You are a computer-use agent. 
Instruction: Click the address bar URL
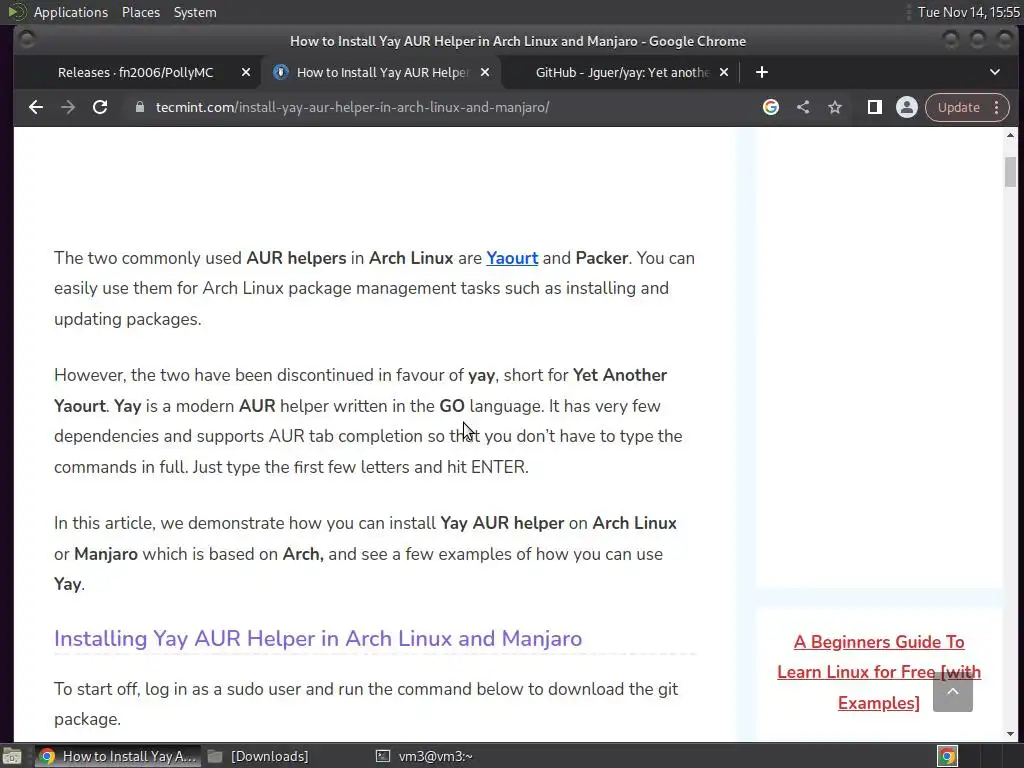352,107
